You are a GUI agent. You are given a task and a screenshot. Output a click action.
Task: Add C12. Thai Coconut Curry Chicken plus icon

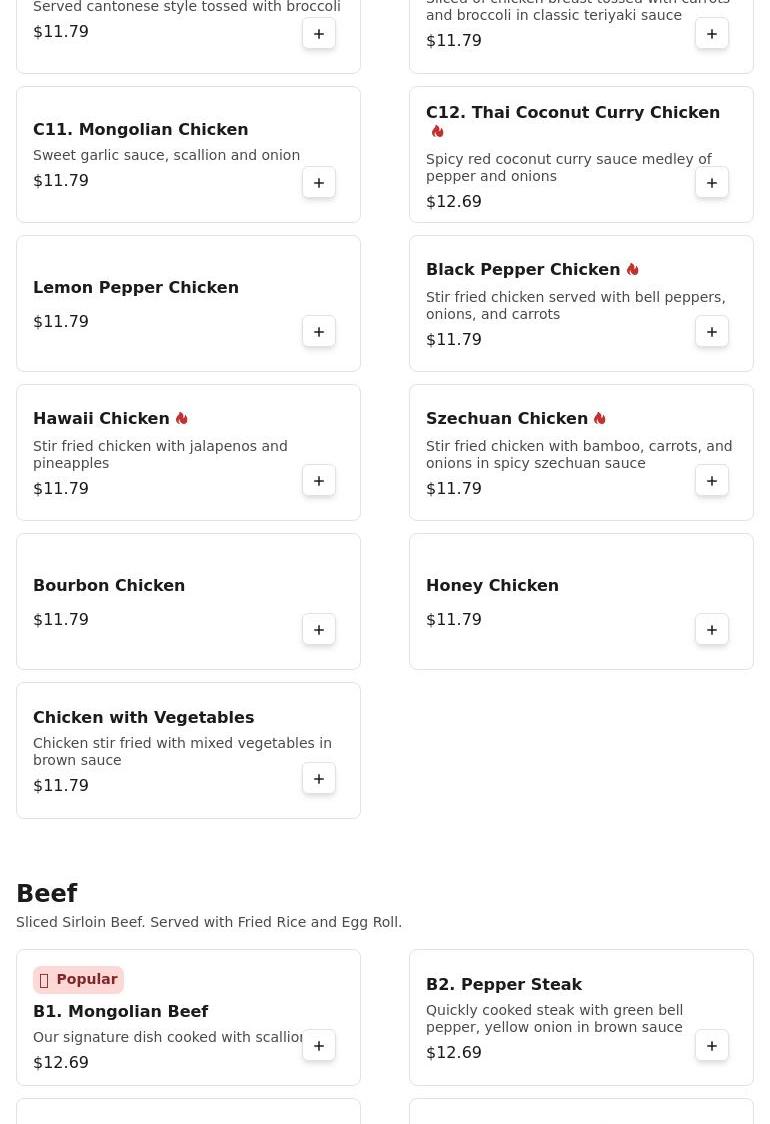(712, 183)
